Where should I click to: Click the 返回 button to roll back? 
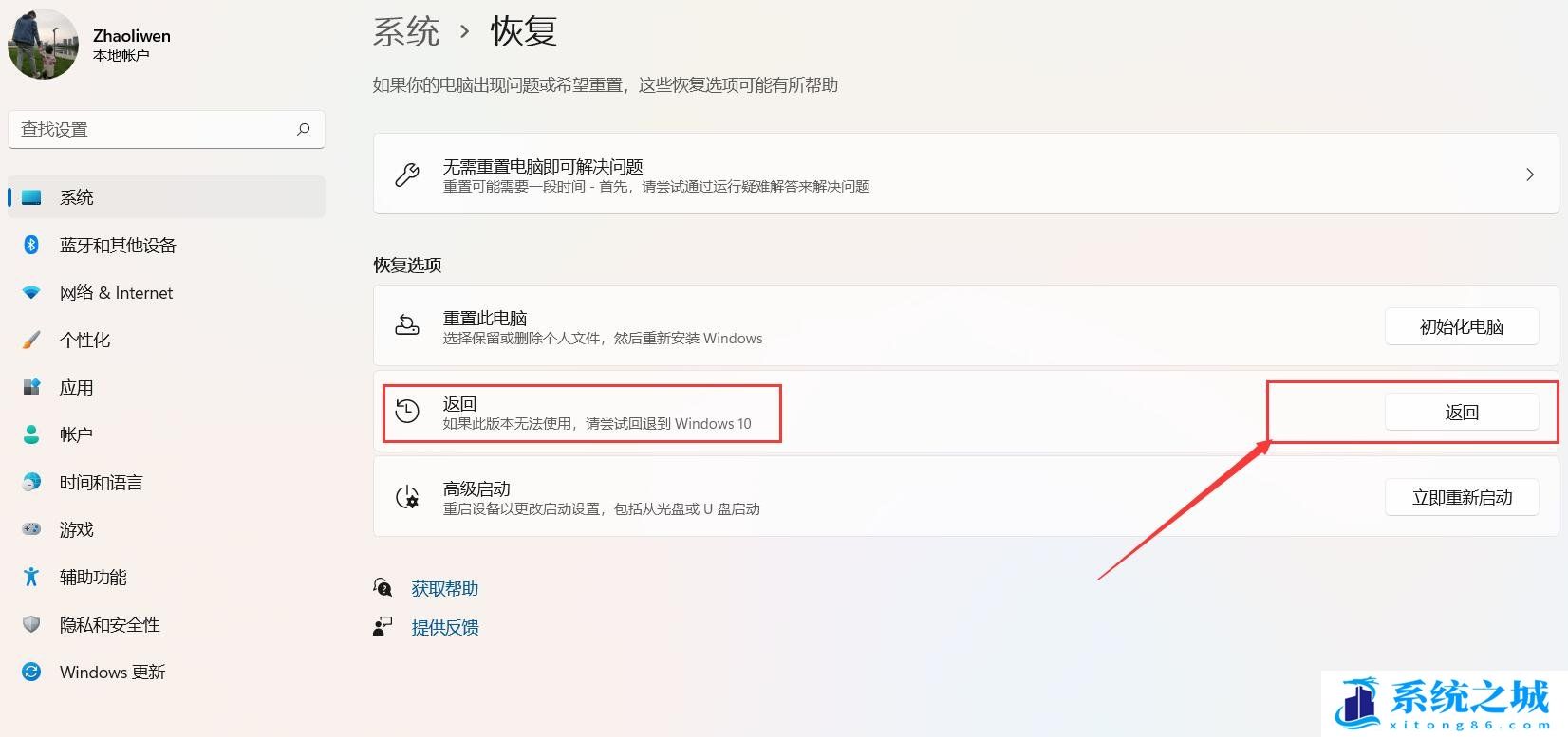pyautogui.click(x=1461, y=413)
